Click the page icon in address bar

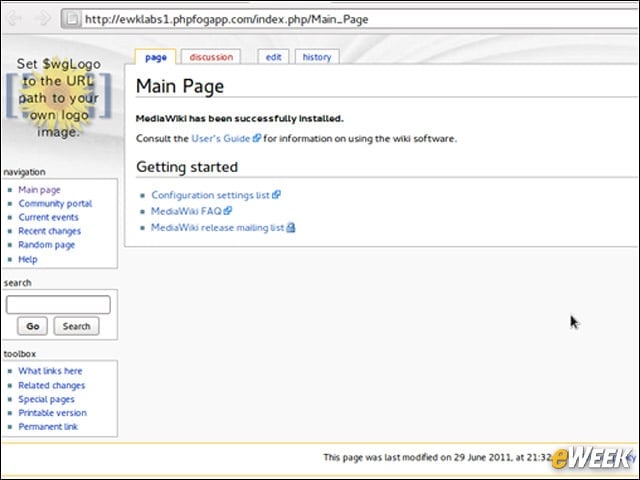tap(72, 19)
